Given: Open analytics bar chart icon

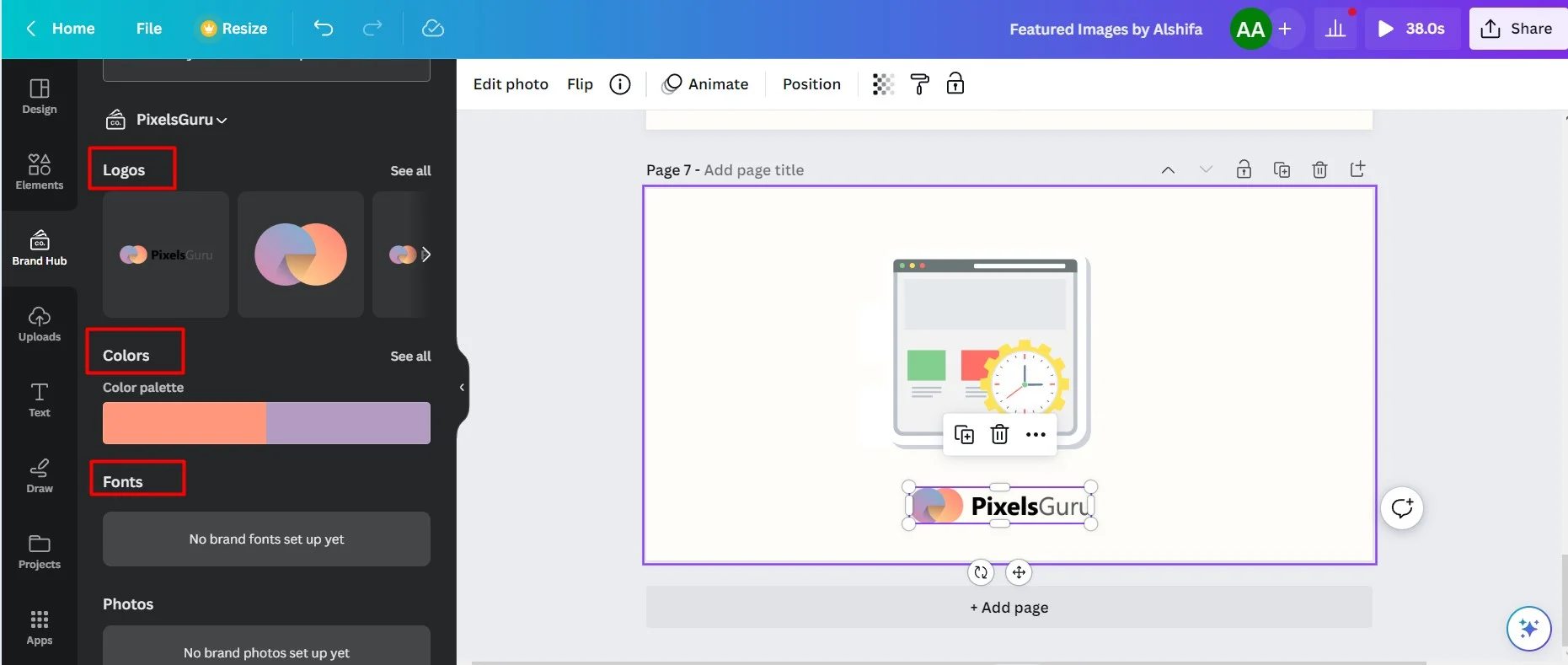Looking at the screenshot, I should (x=1335, y=29).
